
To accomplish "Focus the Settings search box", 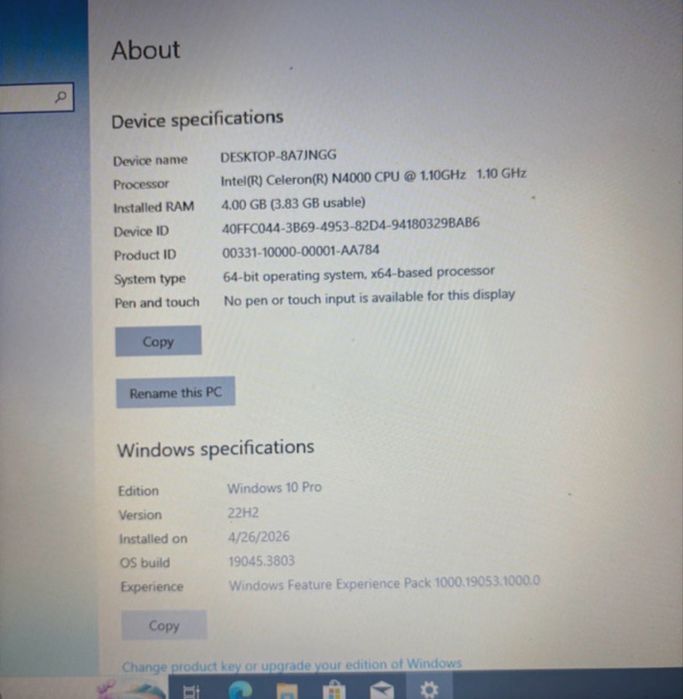I will coord(36,97).
